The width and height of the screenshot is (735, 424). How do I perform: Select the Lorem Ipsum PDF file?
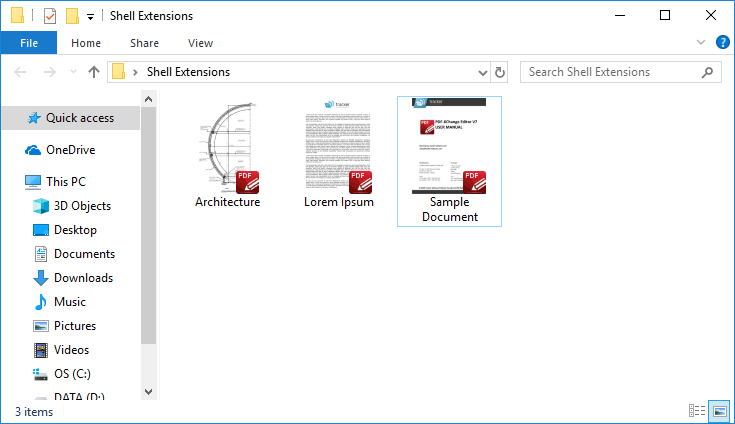pos(338,148)
